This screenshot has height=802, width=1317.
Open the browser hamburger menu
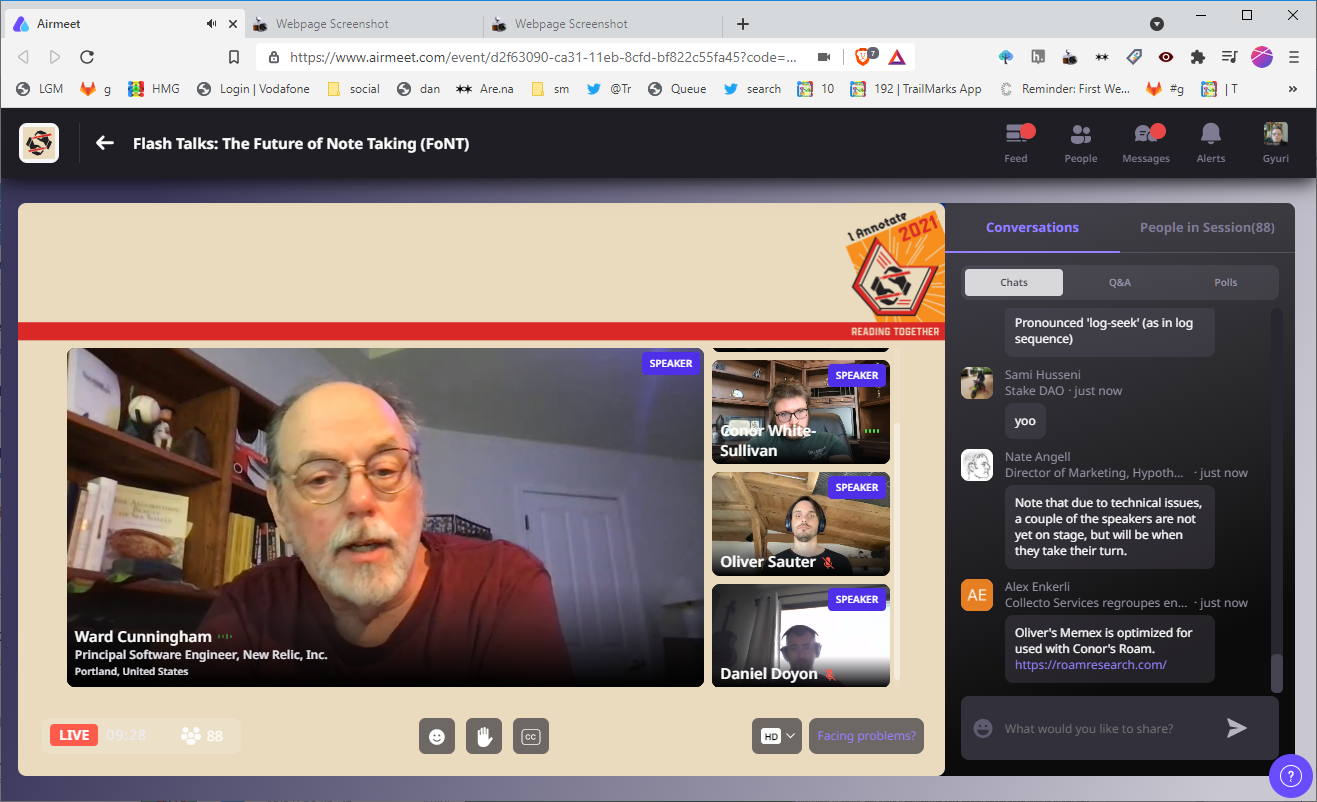click(x=1294, y=57)
